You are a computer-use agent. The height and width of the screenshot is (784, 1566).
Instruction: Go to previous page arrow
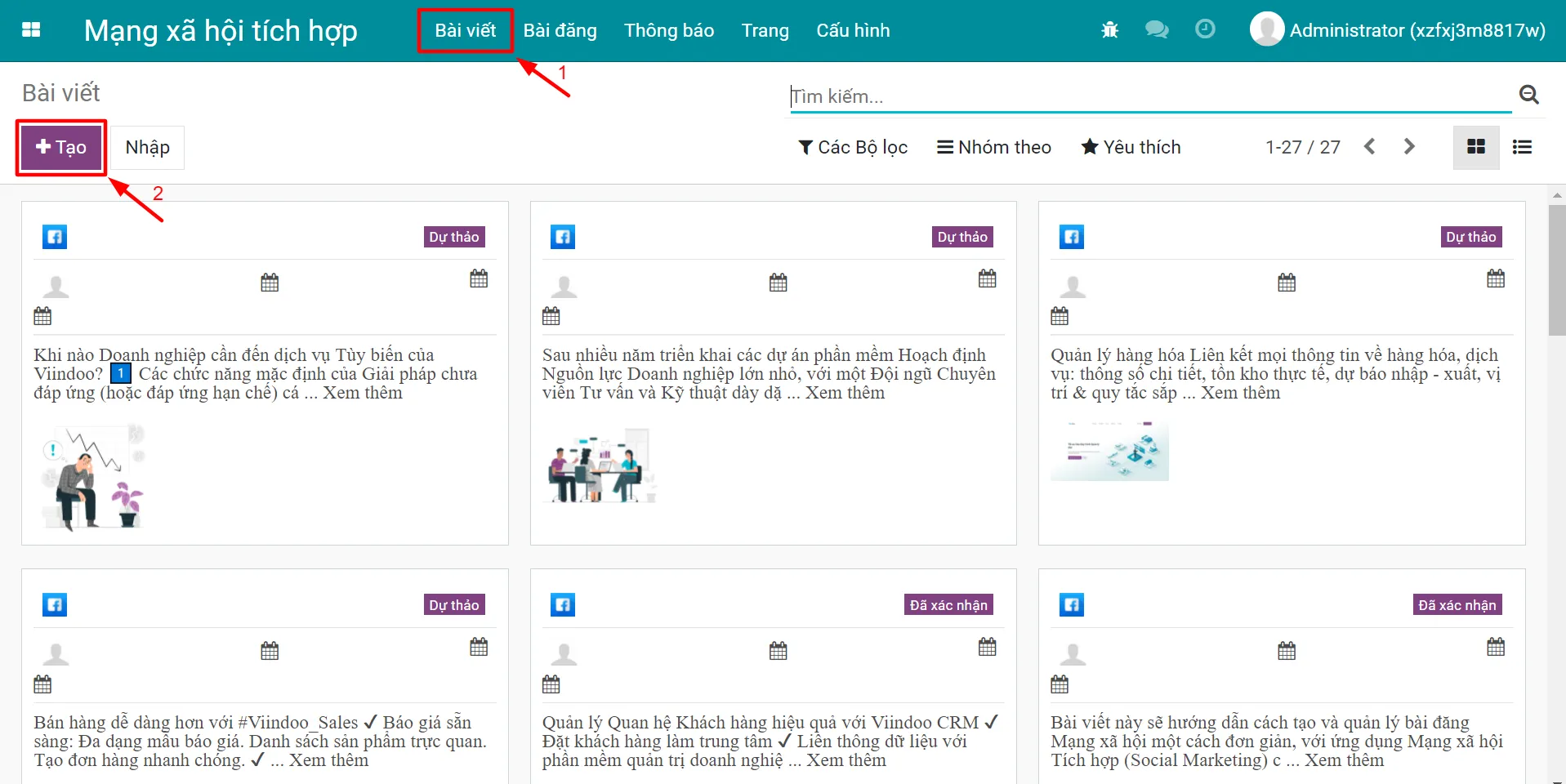(1370, 146)
